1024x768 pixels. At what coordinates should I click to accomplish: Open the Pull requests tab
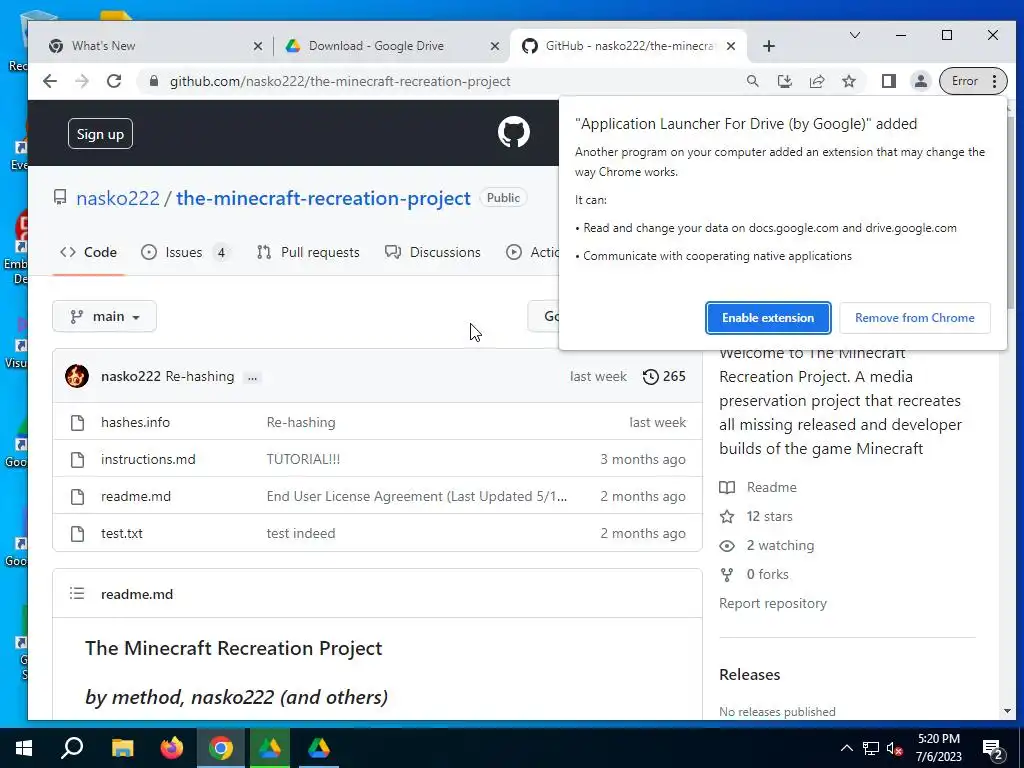(x=308, y=252)
